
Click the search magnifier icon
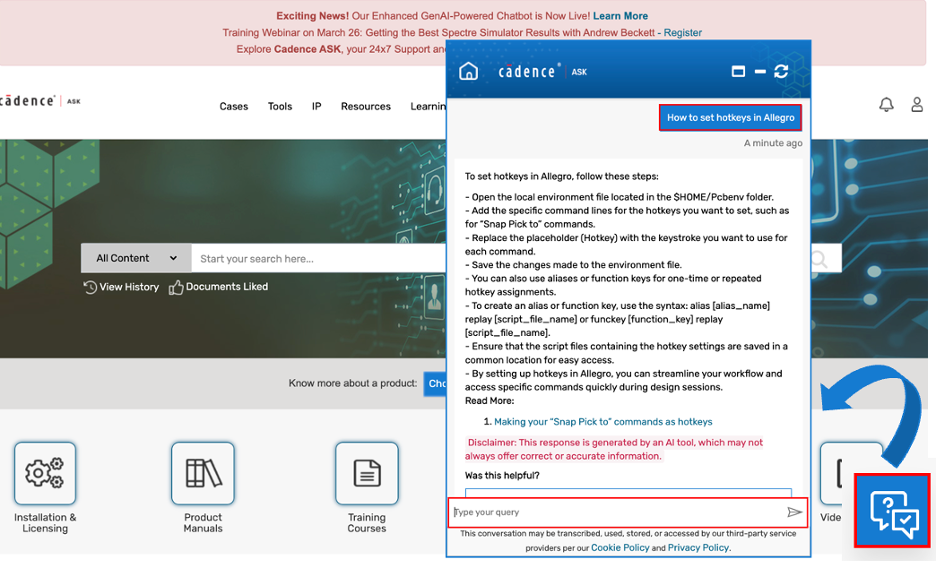pos(819,259)
